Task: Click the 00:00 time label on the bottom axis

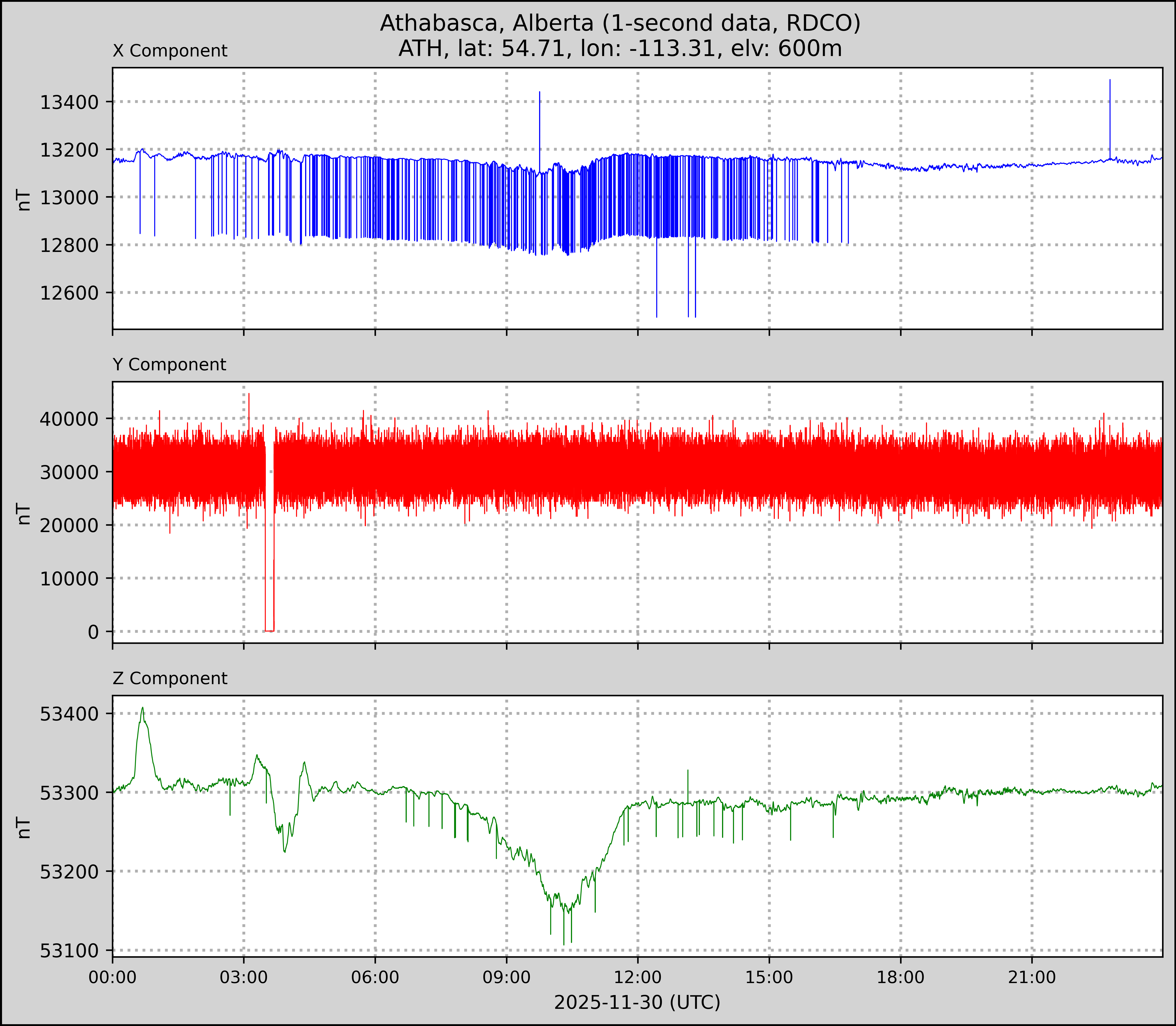Action: (113, 977)
